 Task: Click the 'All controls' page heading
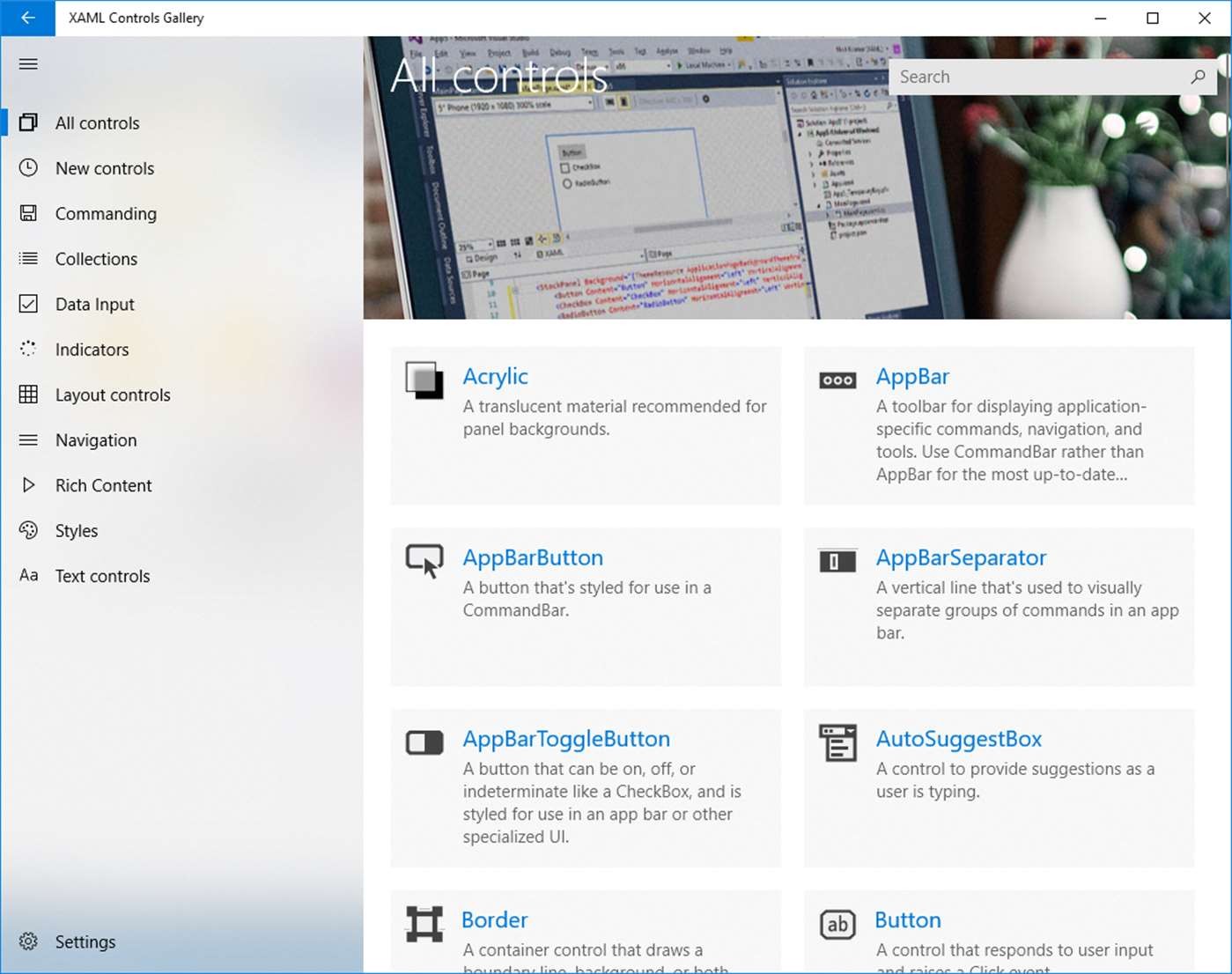click(x=499, y=76)
